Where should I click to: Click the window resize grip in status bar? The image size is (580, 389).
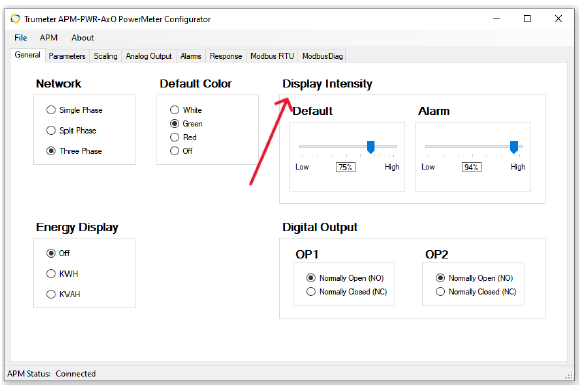click(x=569, y=375)
